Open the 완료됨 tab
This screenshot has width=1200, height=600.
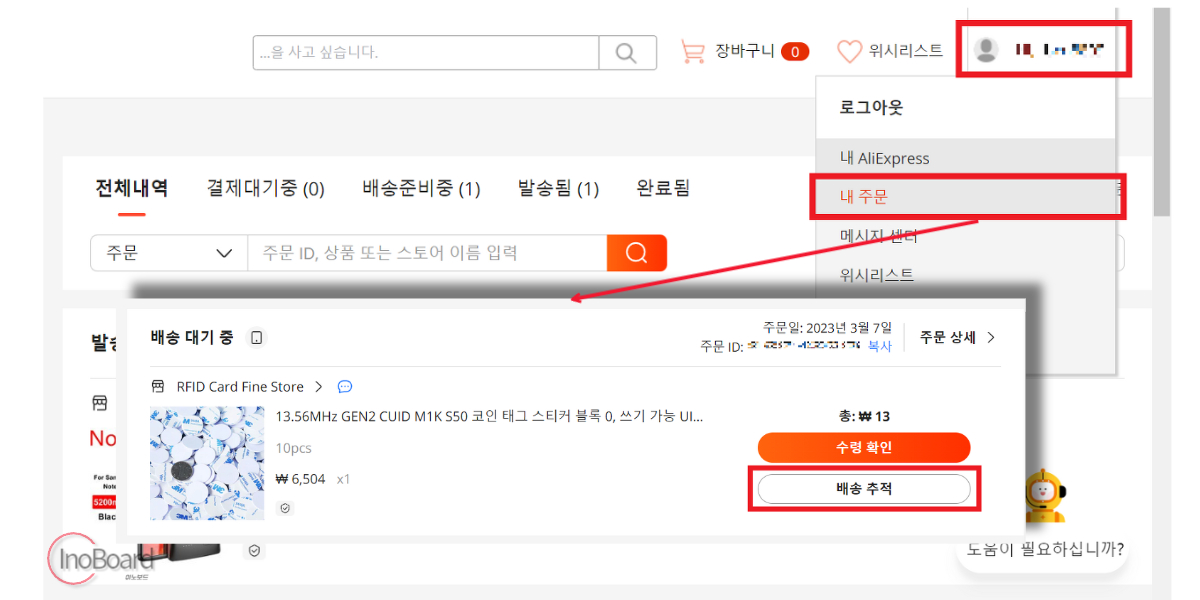[x=664, y=188]
